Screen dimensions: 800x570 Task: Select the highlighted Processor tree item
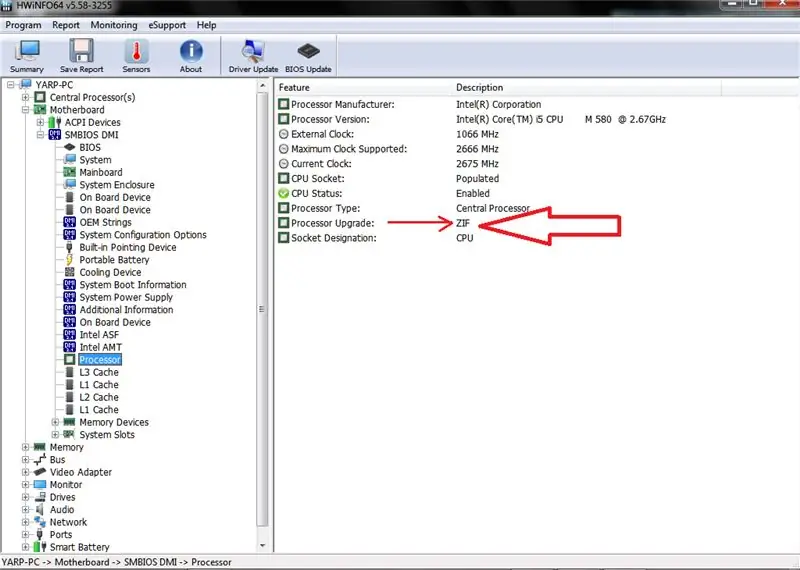[x=100, y=360]
